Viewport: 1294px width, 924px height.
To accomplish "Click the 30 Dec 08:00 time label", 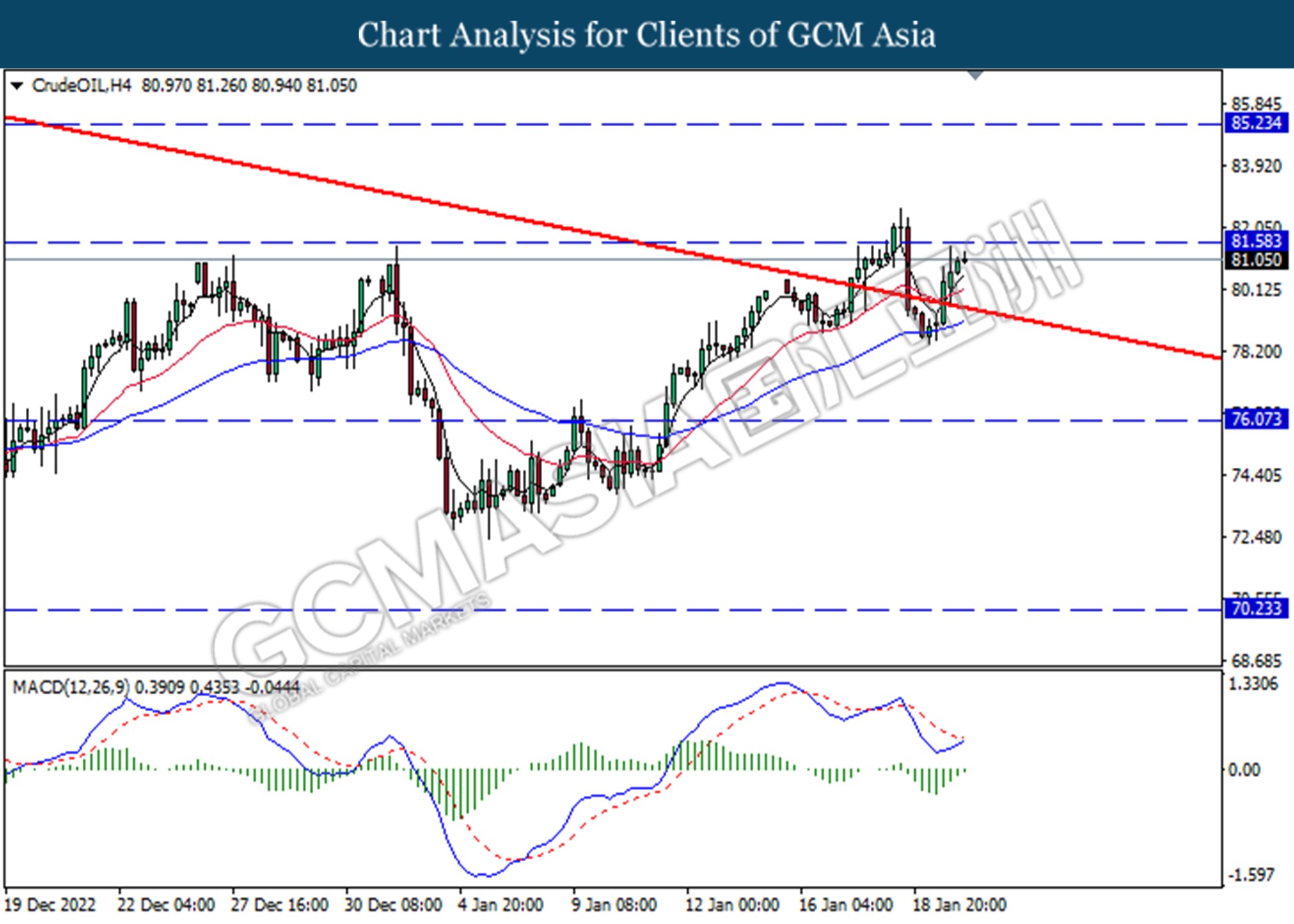I will (393, 905).
